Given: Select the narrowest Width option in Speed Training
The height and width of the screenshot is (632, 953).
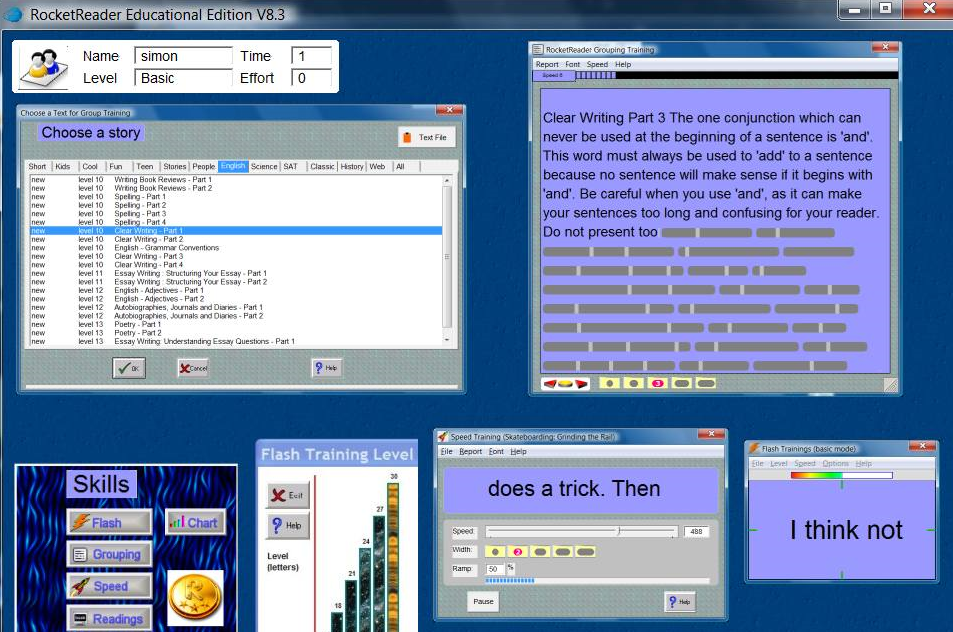Looking at the screenshot, I should (495, 552).
